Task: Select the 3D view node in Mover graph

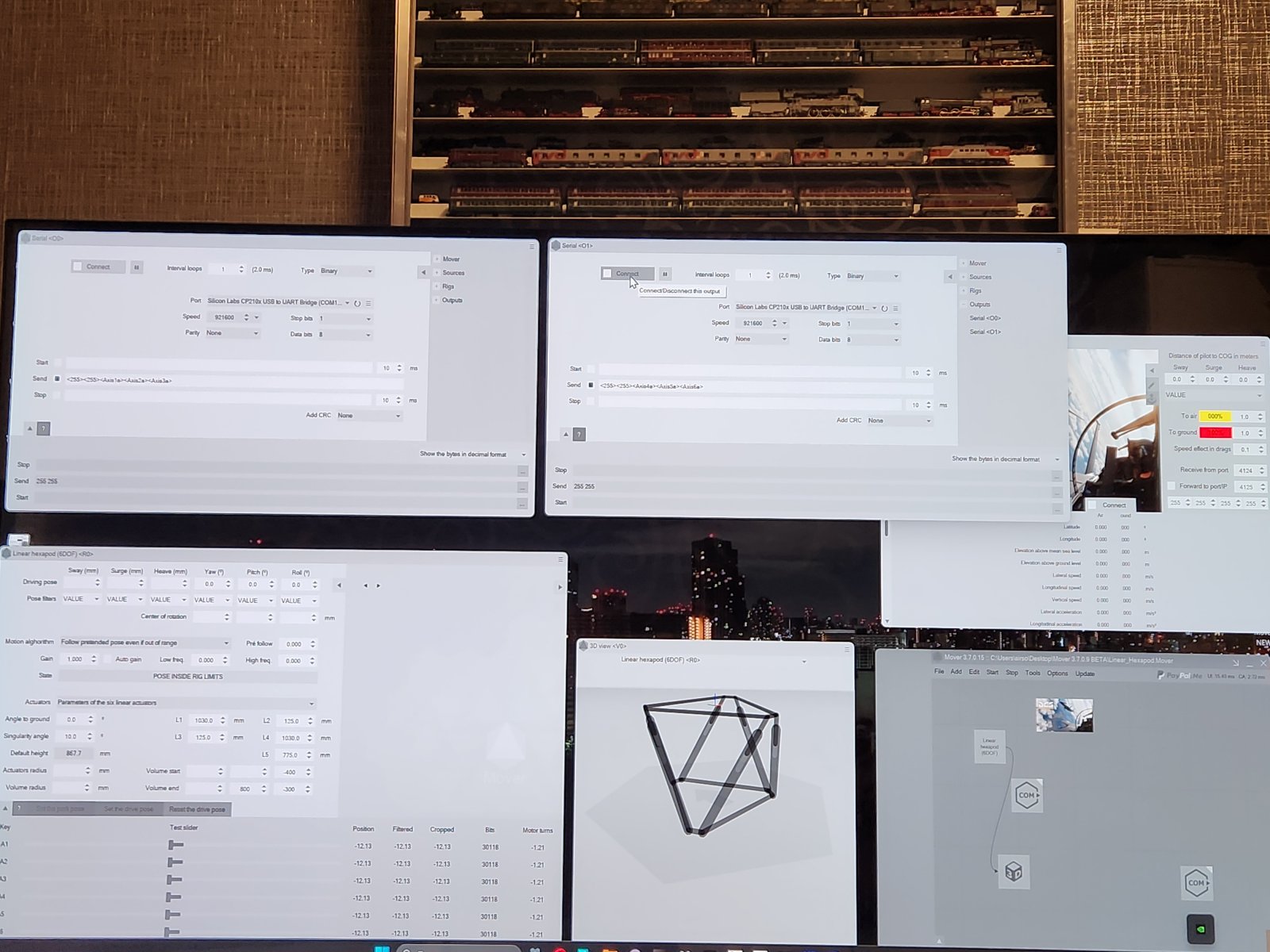Action: tap(1014, 872)
